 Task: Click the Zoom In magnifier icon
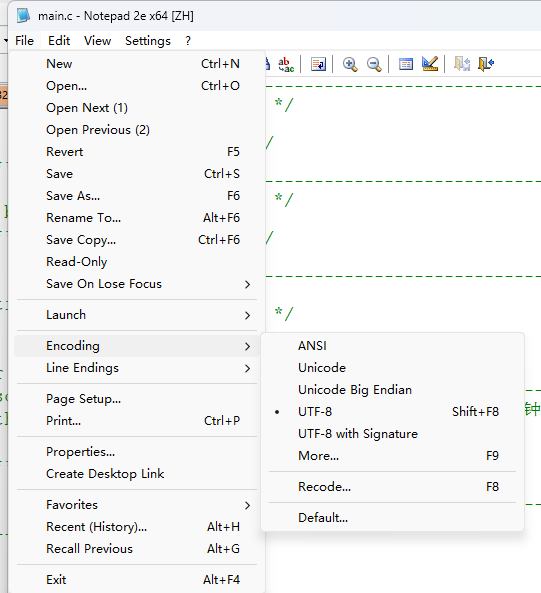350,64
